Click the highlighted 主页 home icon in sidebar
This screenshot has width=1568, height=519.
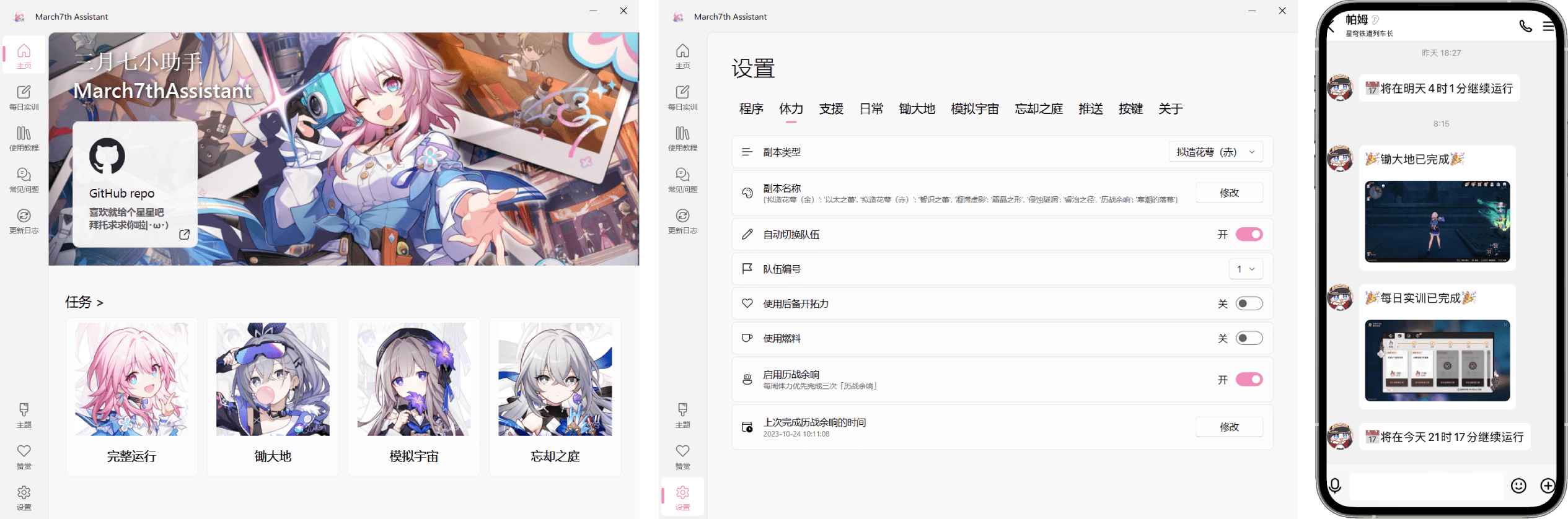pyautogui.click(x=24, y=55)
